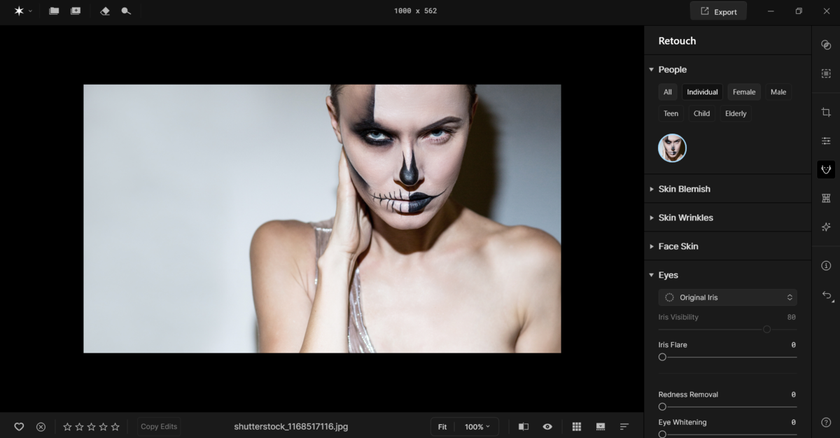Click the Iris Flare slider handle
The width and height of the screenshot is (840, 438).
[662, 357]
